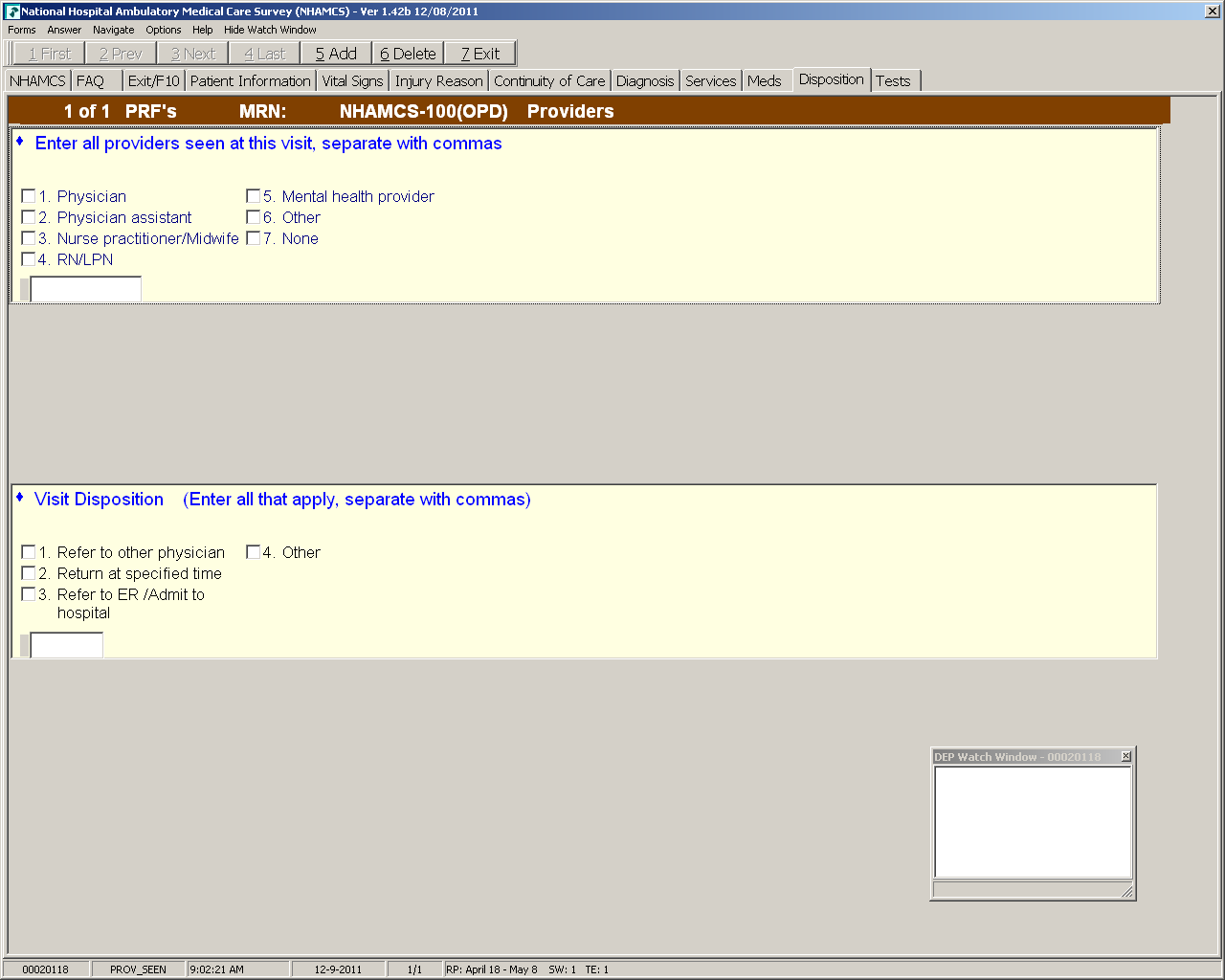This screenshot has width=1225, height=980.
Task: Click the 1/1 page count in status bar
Action: pyautogui.click(x=414, y=969)
